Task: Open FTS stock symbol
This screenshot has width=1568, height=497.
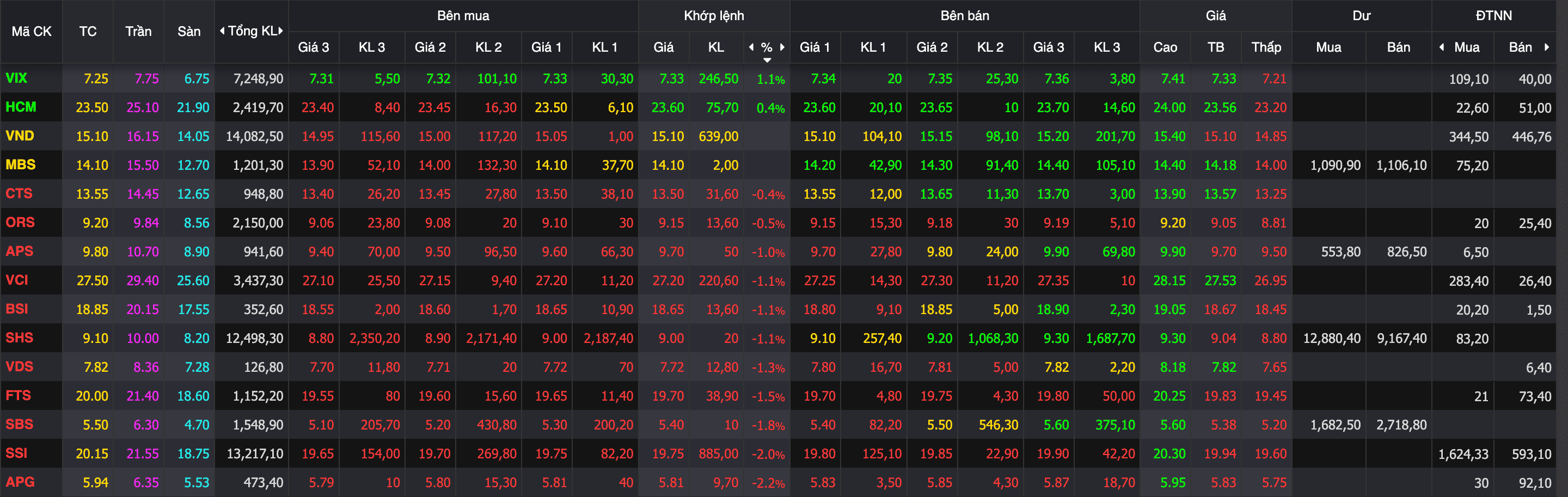Action: point(19,395)
